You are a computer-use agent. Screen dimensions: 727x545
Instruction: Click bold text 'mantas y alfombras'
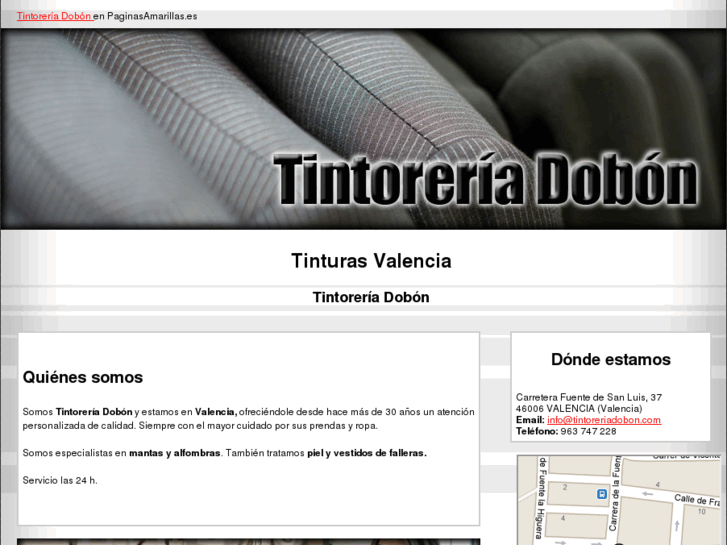tap(175, 453)
